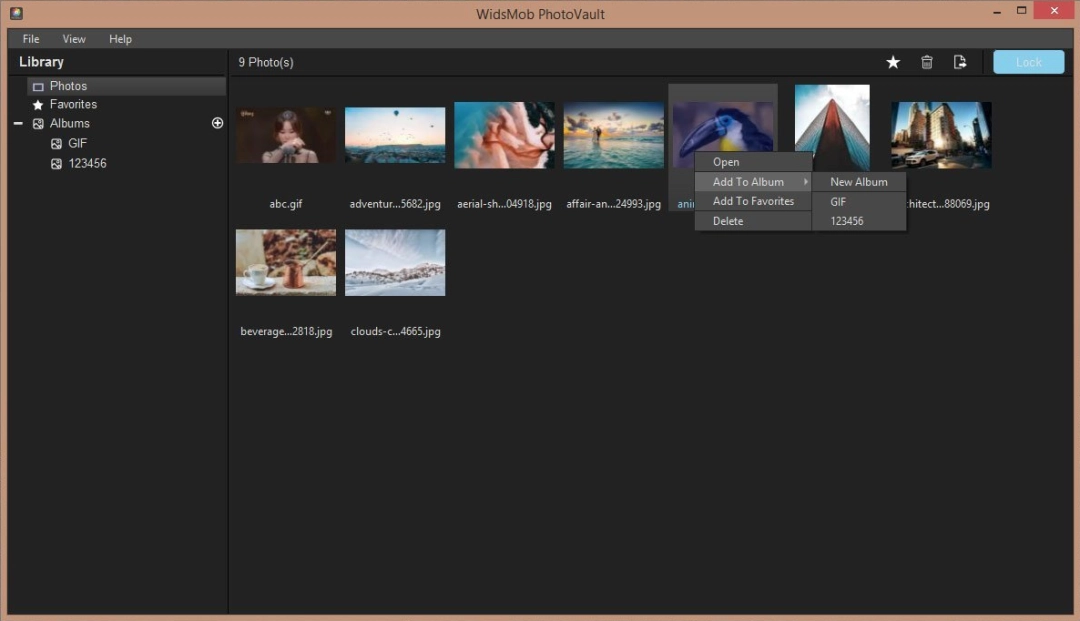1080x621 pixels.
Task: Expand the 123456 album entry
Action: click(57, 163)
